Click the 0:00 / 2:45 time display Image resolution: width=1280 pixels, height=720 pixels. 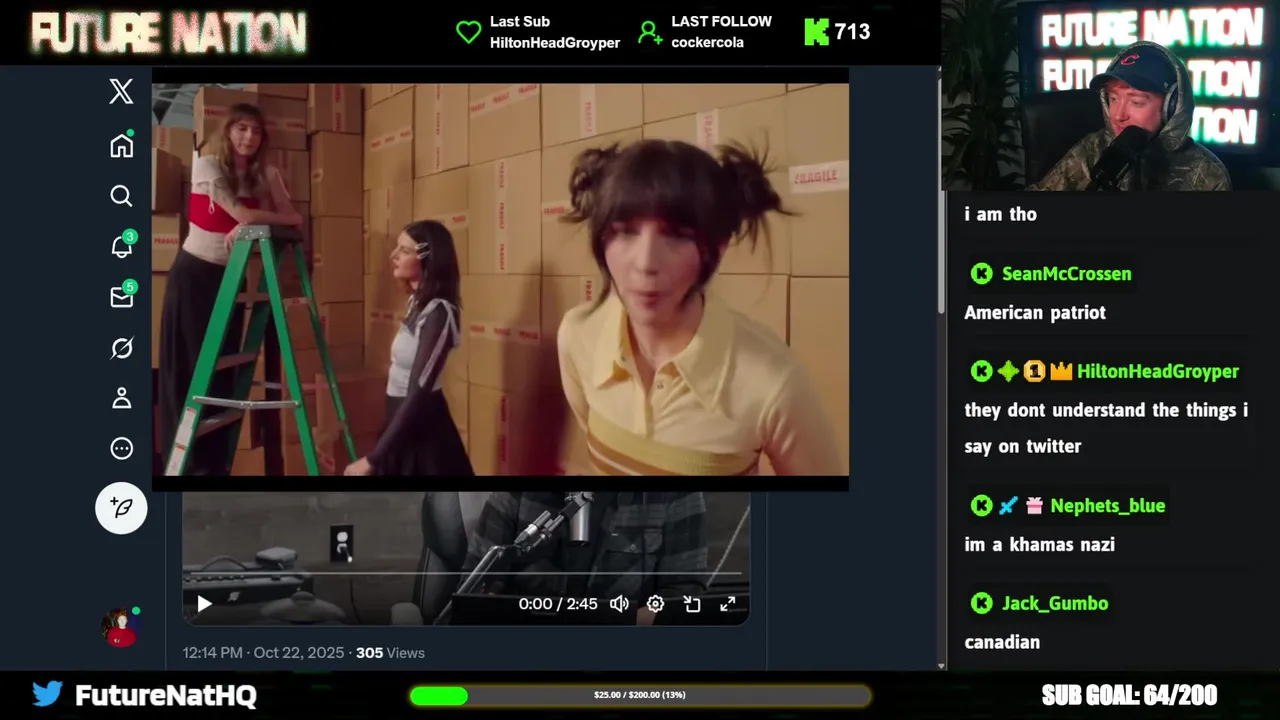coord(557,603)
